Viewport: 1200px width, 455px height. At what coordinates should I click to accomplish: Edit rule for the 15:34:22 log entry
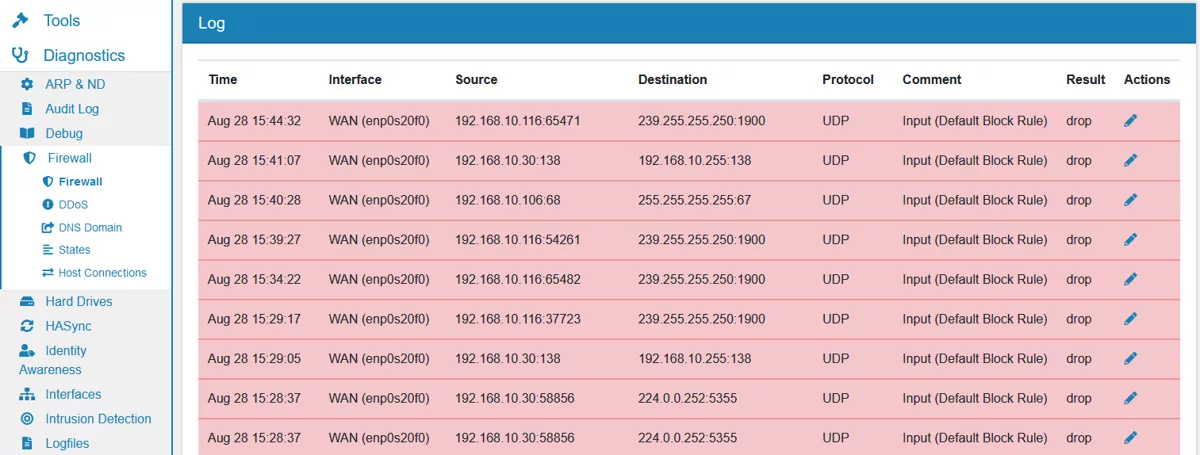[x=1130, y=279]
